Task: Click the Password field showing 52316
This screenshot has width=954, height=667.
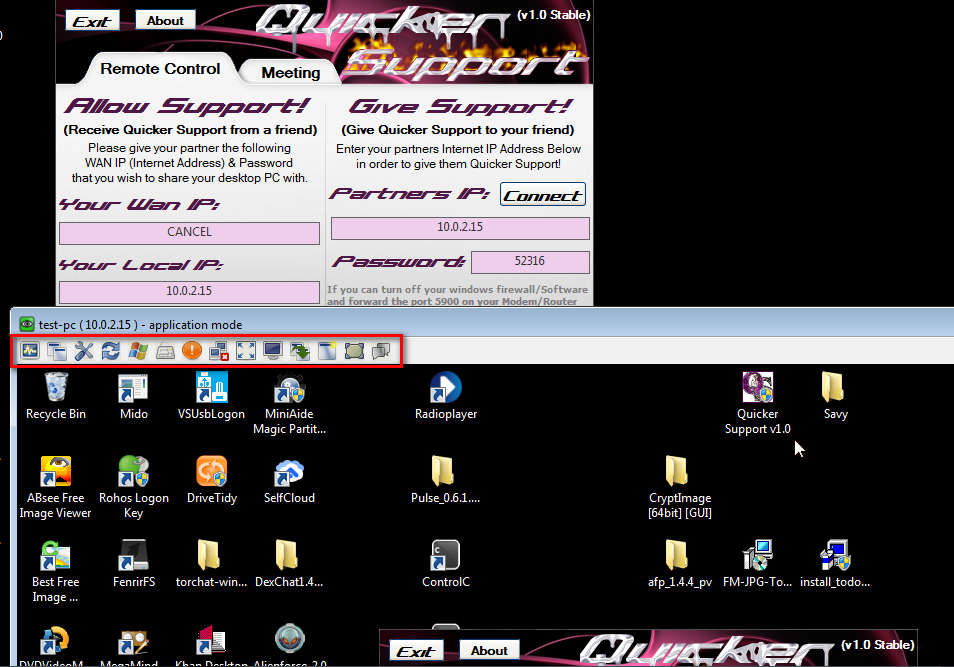Action: click(x=530, y=261)
